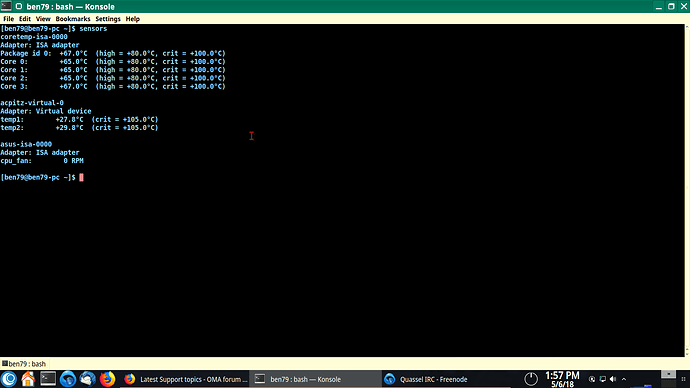
Task: Open the volume control tray icon
Action: tap(613, 379)
